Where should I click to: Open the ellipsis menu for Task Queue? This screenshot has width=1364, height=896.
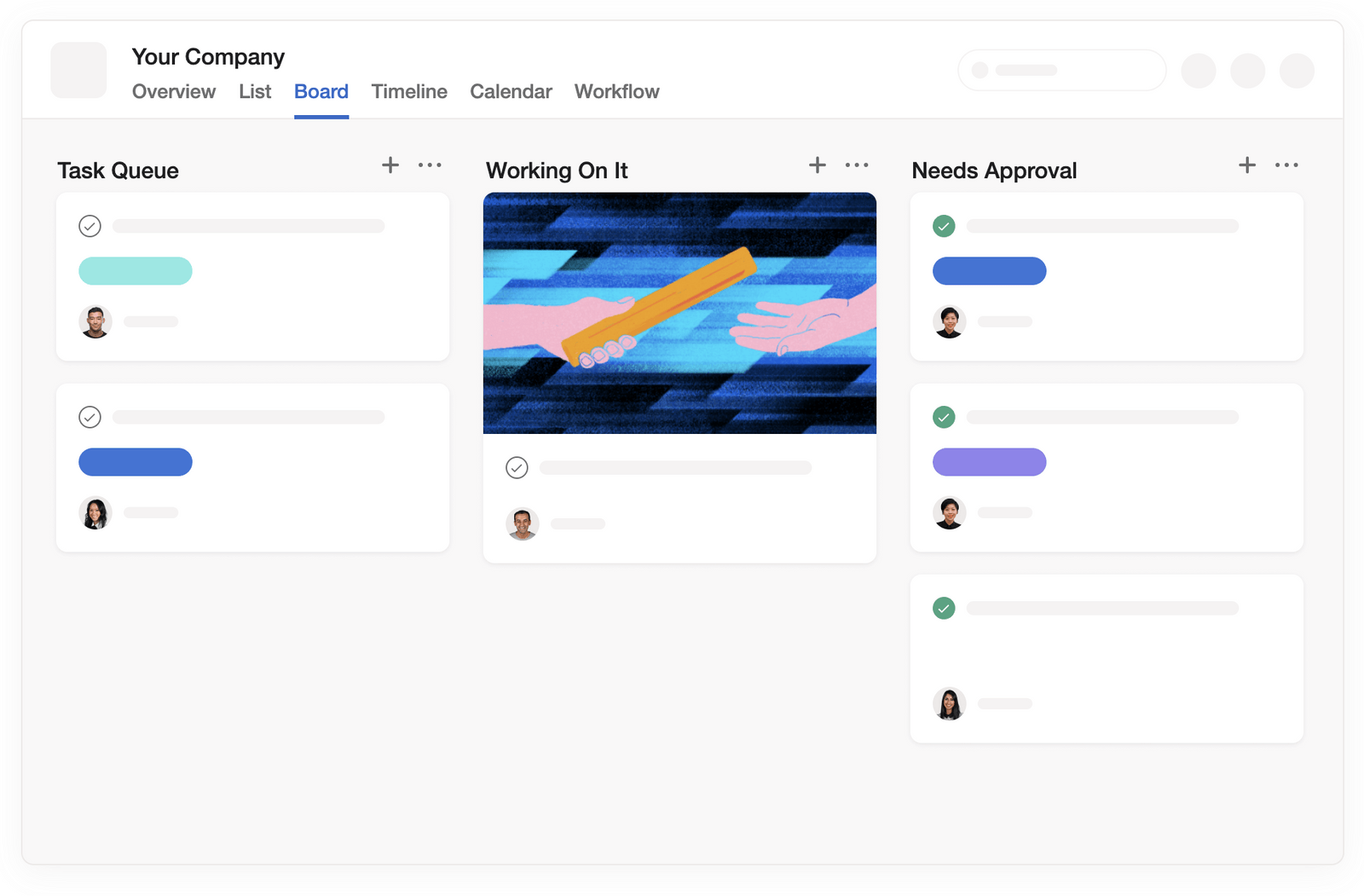tap(431, 165)
